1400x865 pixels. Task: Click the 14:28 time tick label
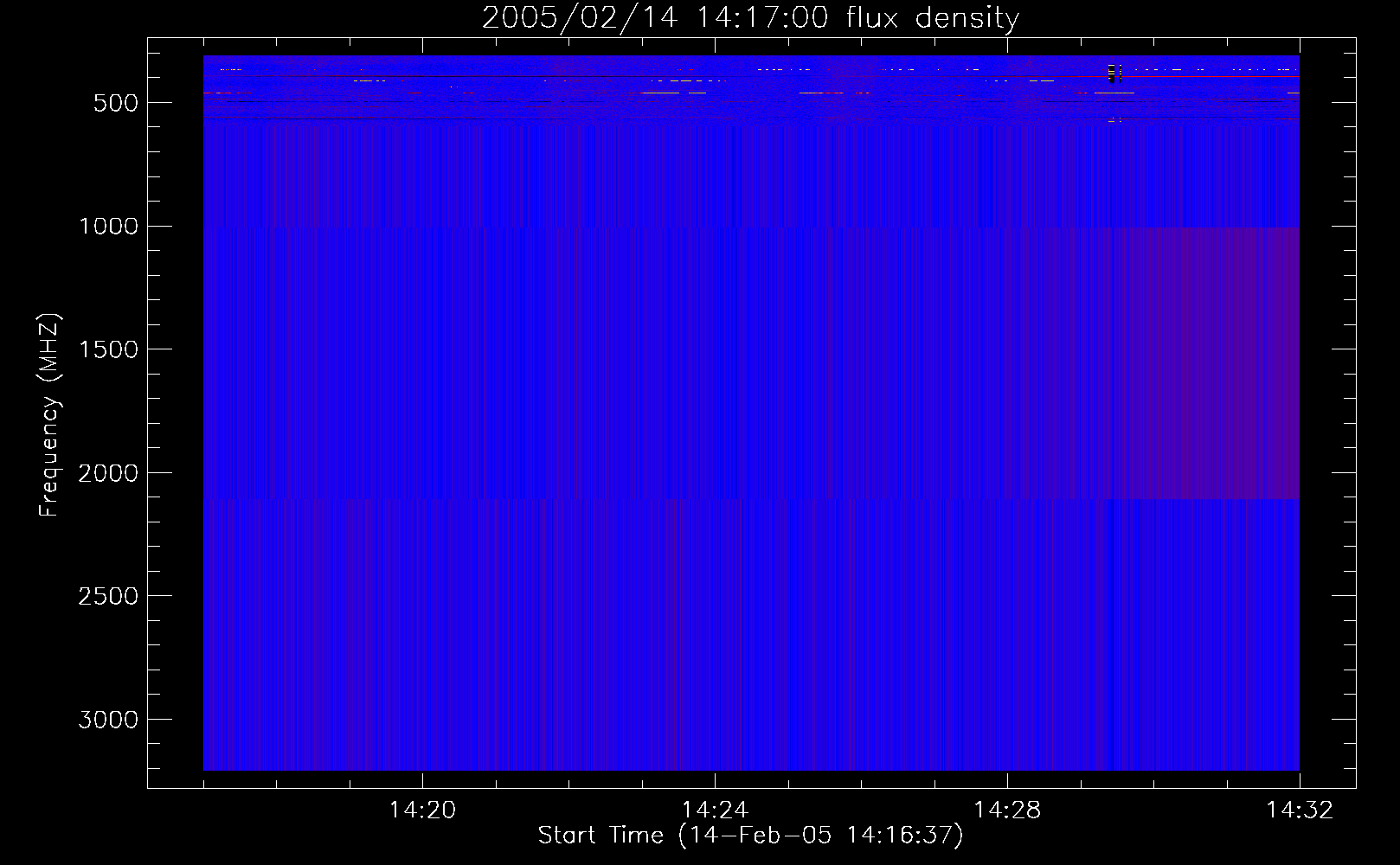click(1007, 811)
